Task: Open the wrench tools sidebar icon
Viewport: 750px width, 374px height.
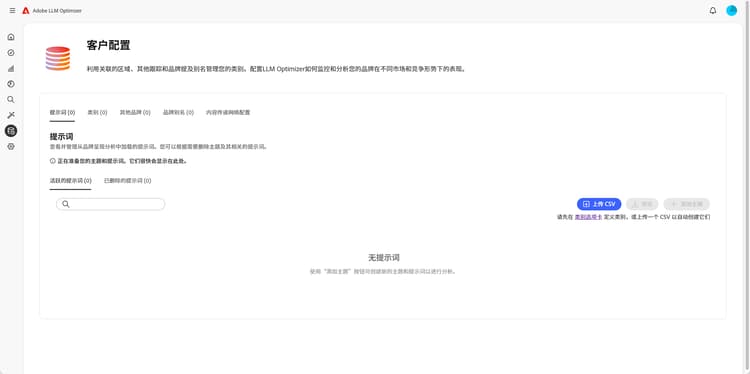Action: tap(11, 115)
